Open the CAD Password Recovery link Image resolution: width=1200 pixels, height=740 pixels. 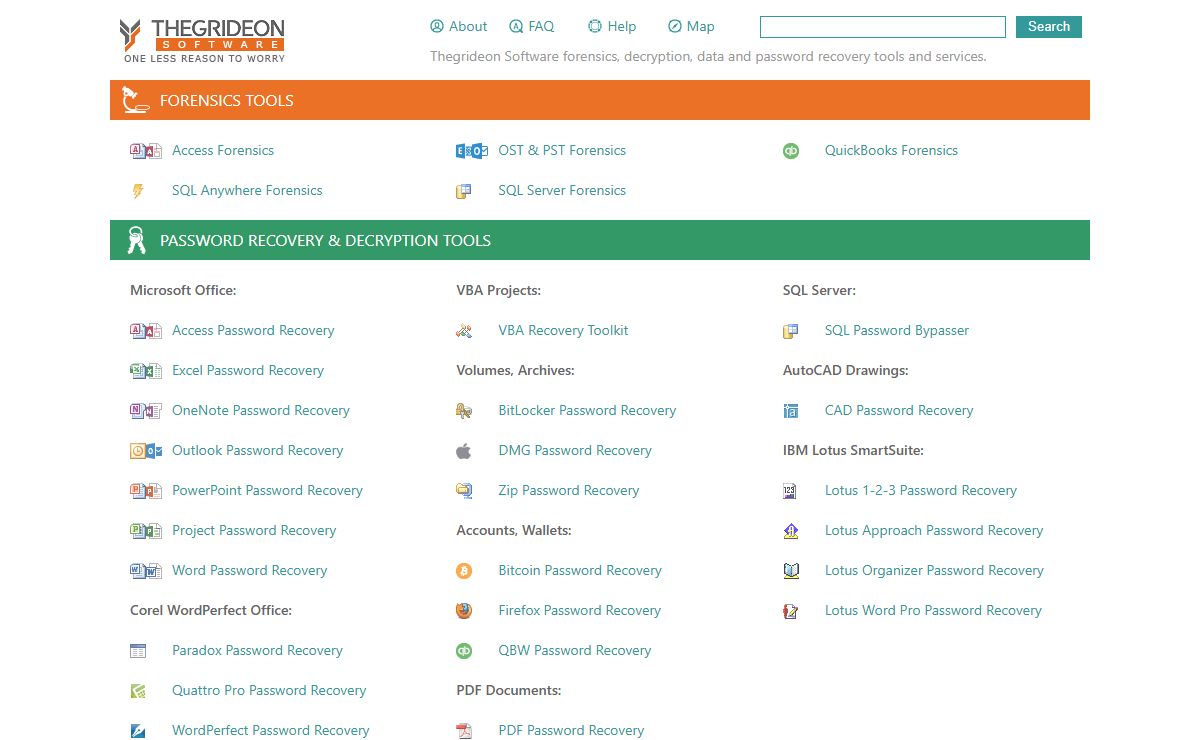899,411
